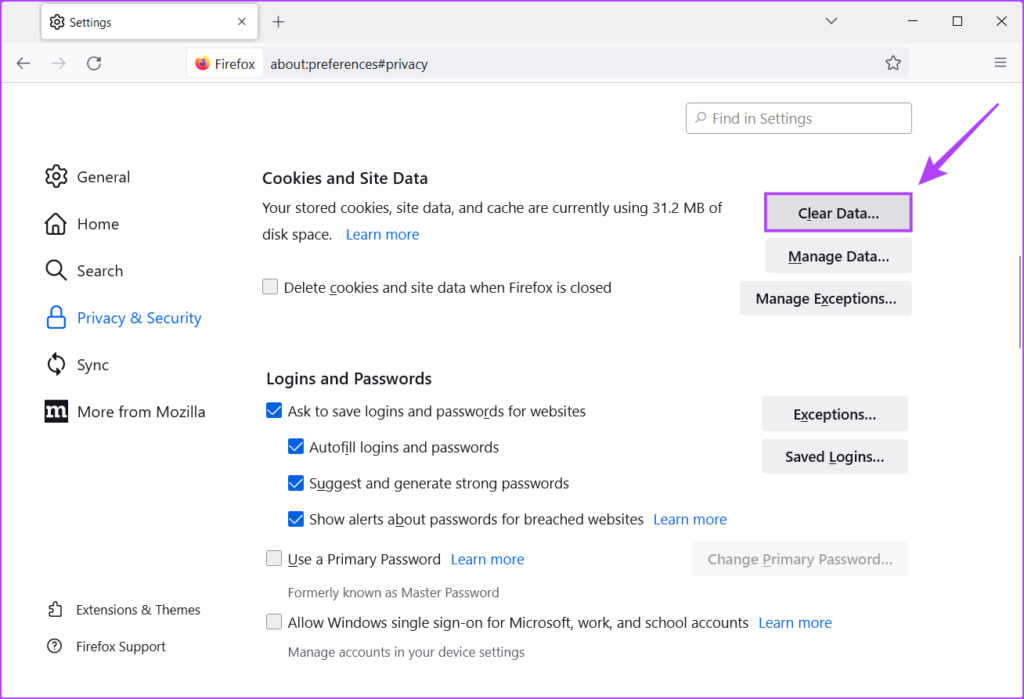Select the Sync arrows icon
Screen dimensions: 1024x699
tap(57, 364)
